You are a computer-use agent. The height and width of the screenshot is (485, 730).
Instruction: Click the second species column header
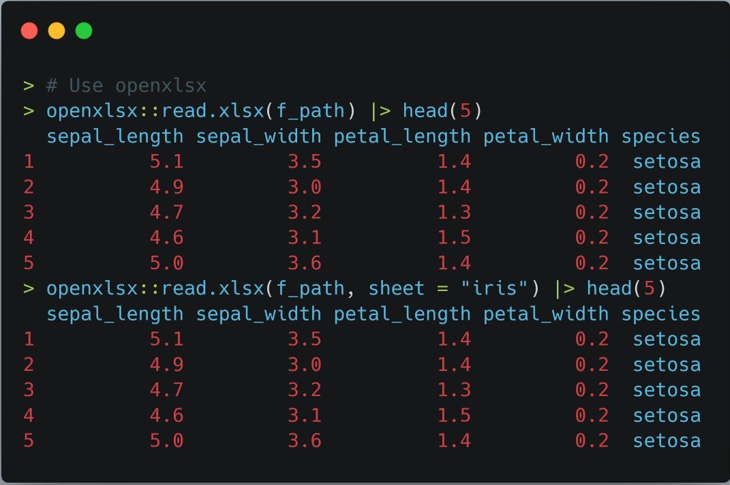[661, 314]
